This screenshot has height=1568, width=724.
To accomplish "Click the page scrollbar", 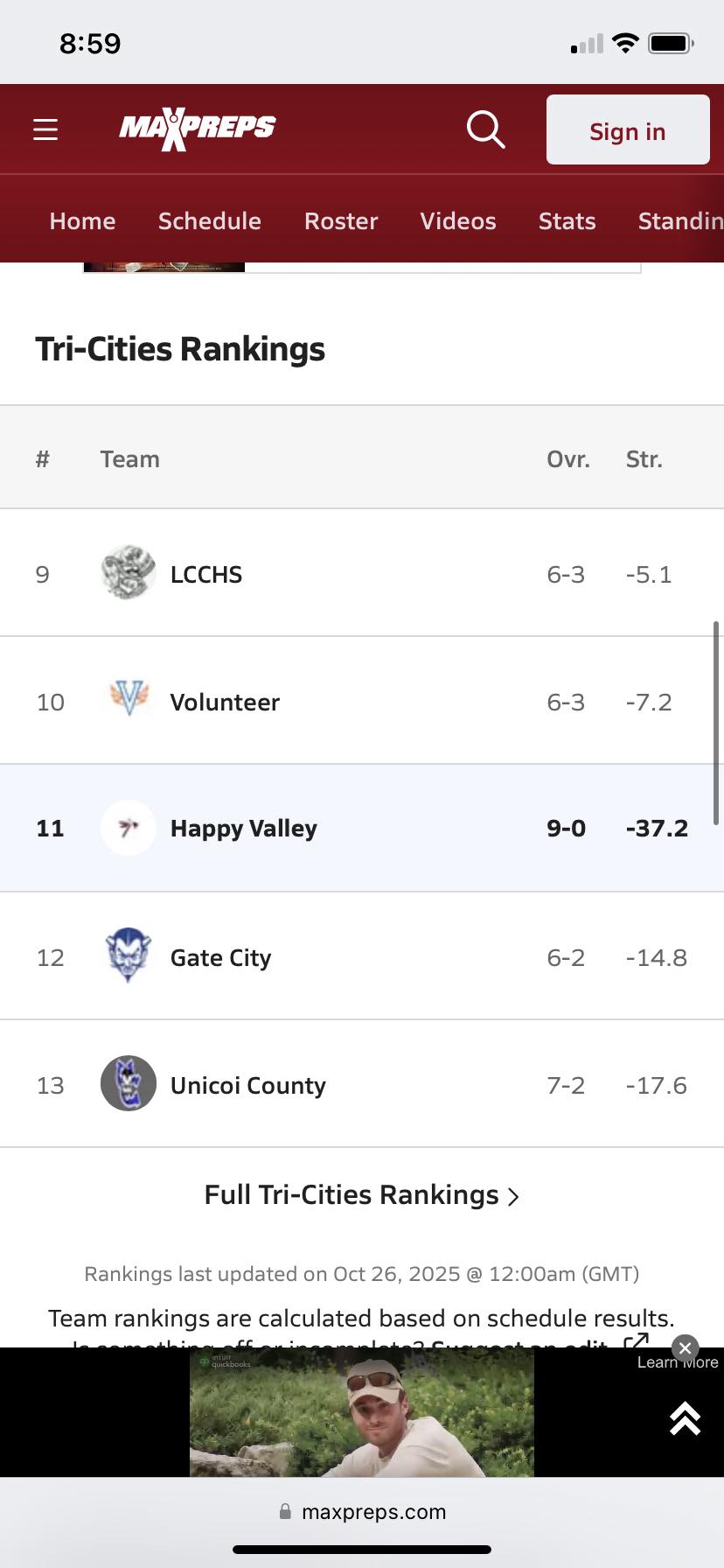I will click(x=716, y=724).
